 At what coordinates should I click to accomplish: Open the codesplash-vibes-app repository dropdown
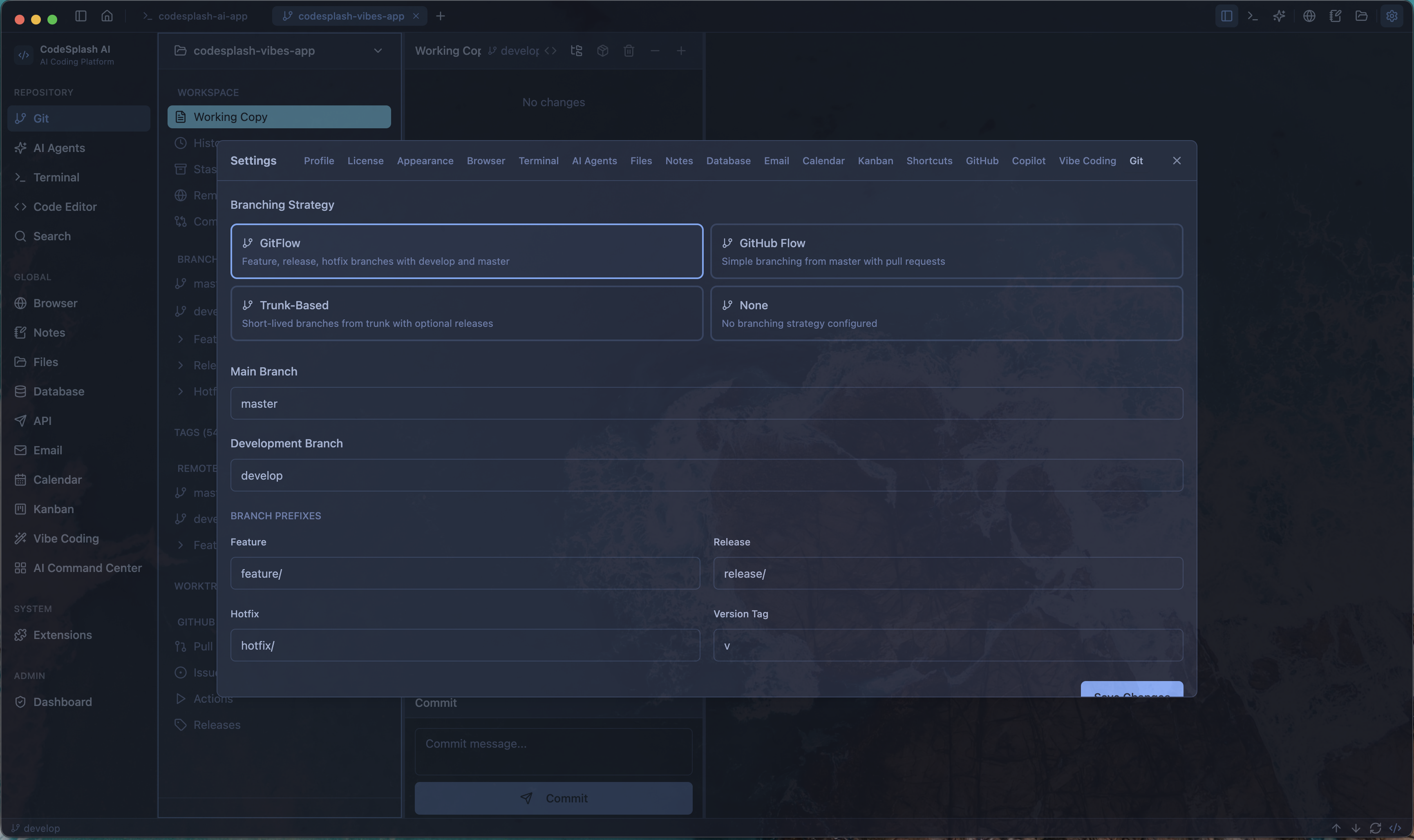coord(279,51)
